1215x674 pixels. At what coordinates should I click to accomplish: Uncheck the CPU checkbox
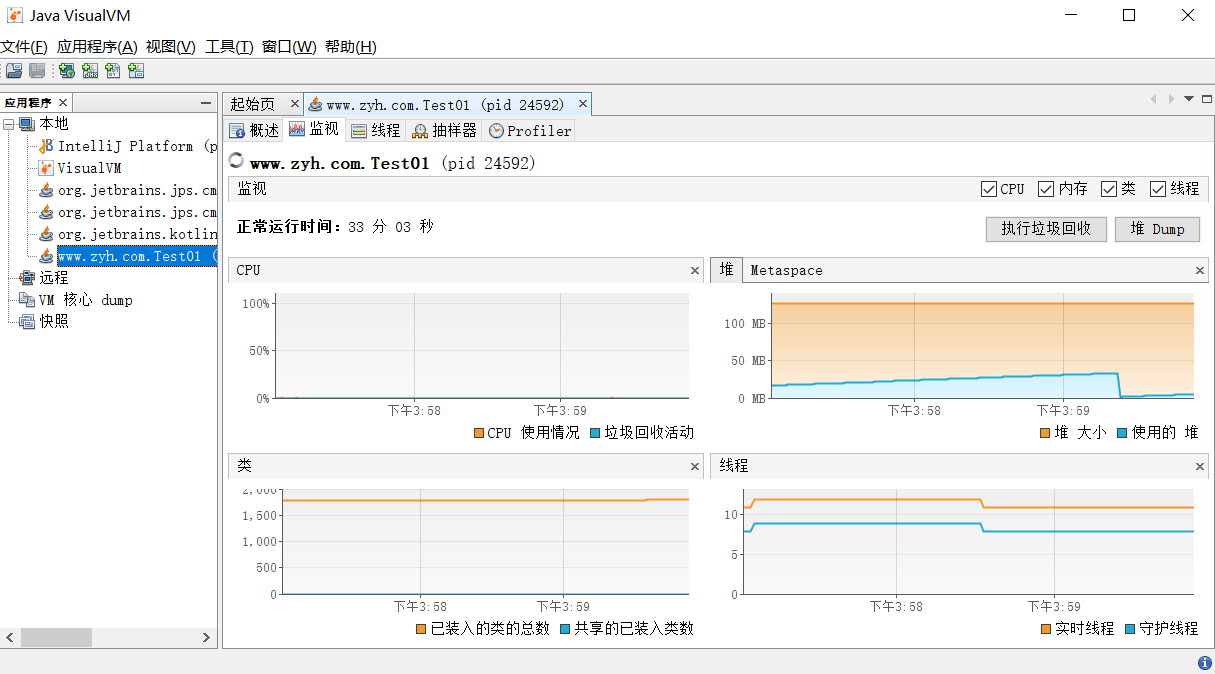point(989,189)
